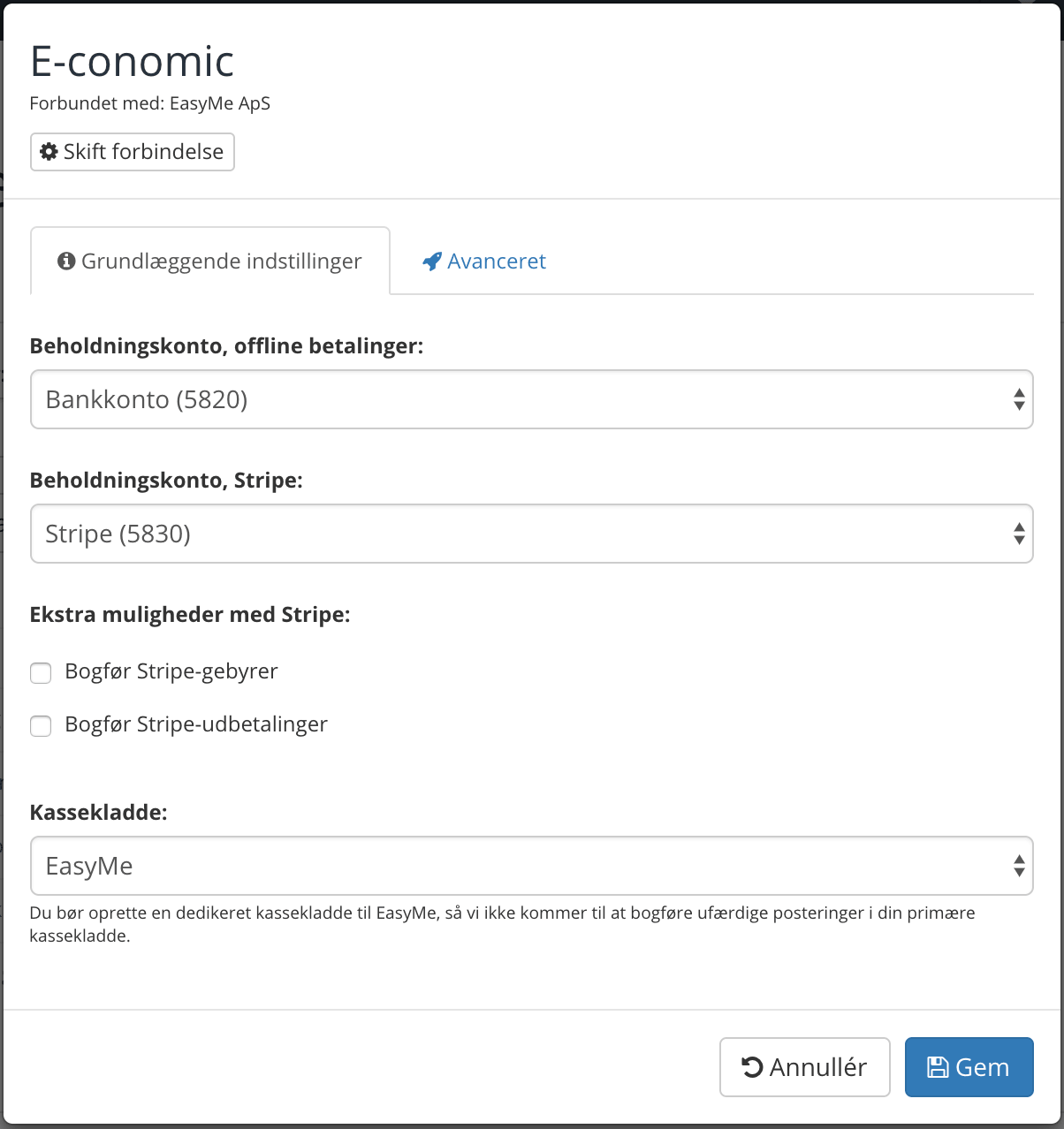Click the stepper arrows on the Stripe dropdown
1064x1129 pixels.
point(1019,534)
